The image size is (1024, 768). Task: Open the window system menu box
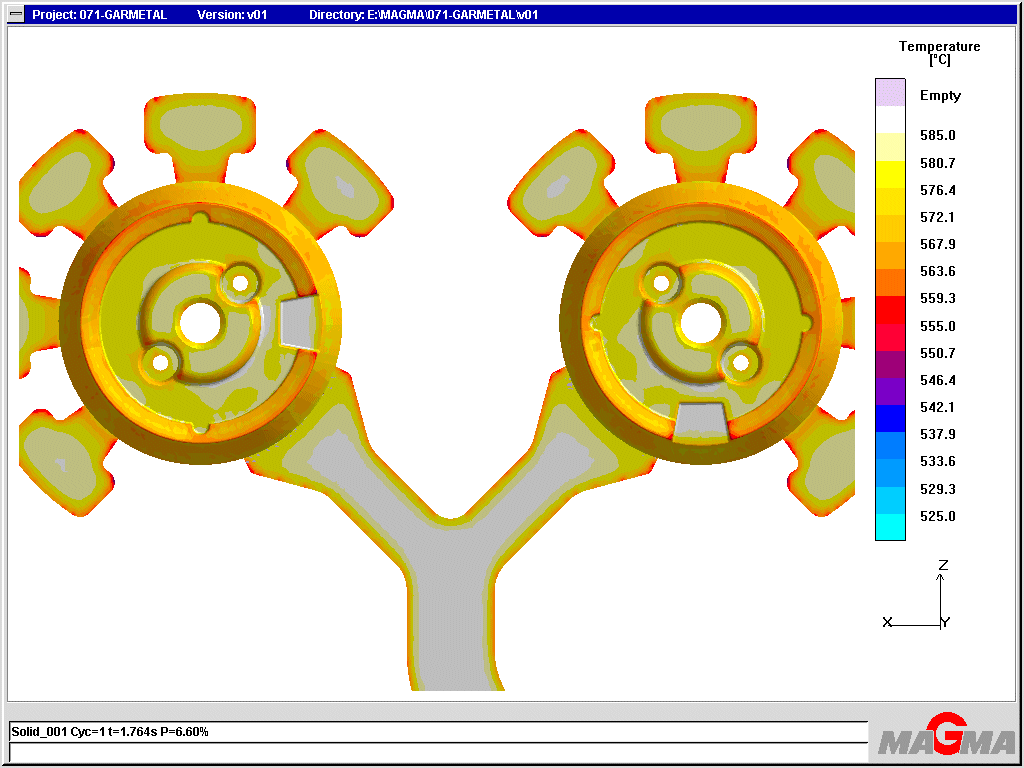[18, 14]
